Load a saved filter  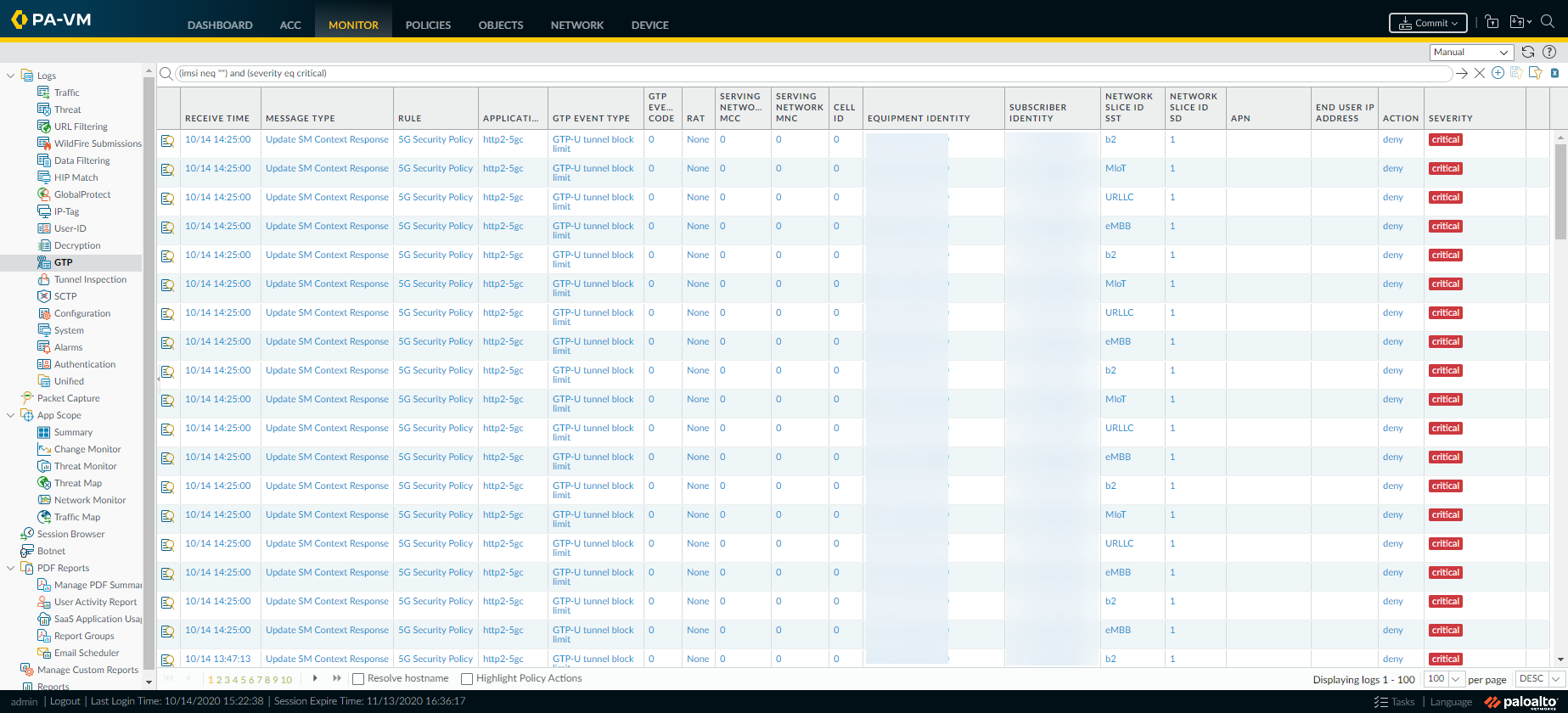[1535, 73]
